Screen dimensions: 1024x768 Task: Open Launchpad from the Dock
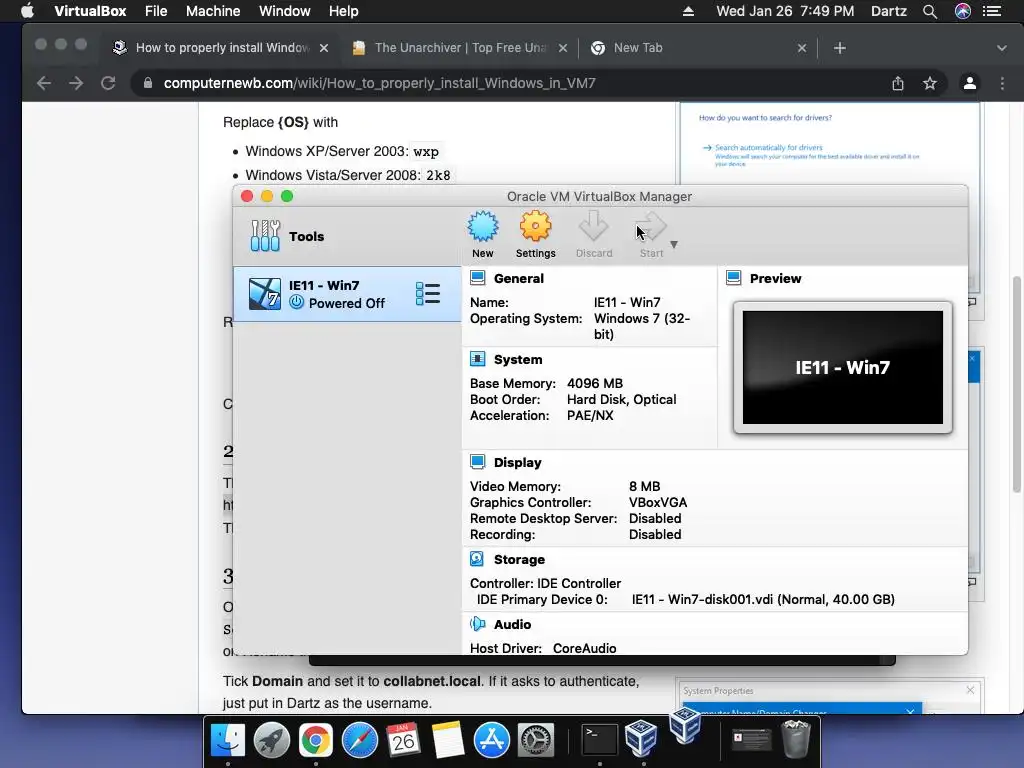[x=272, y=740]
